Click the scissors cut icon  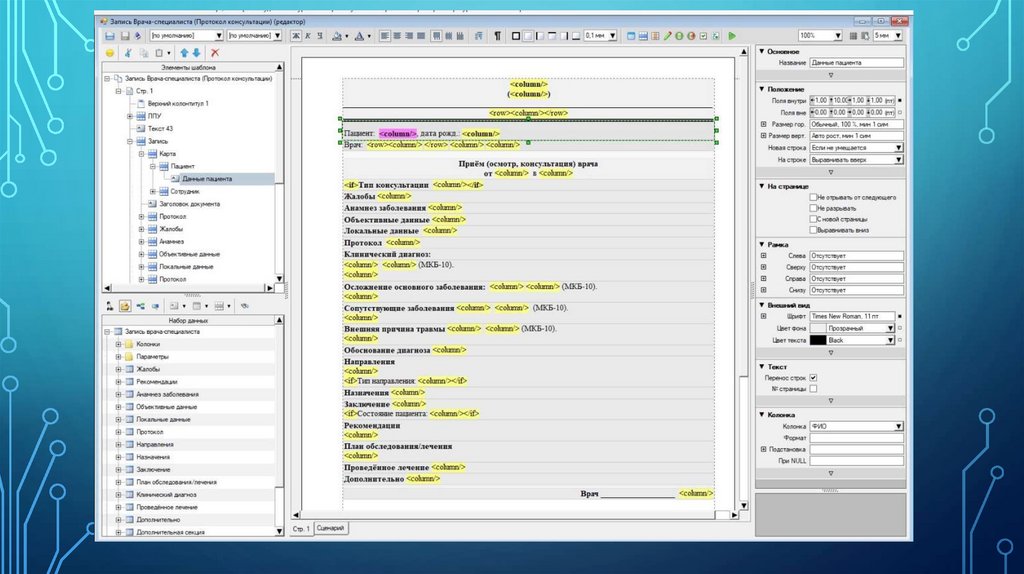coord(128,52)
